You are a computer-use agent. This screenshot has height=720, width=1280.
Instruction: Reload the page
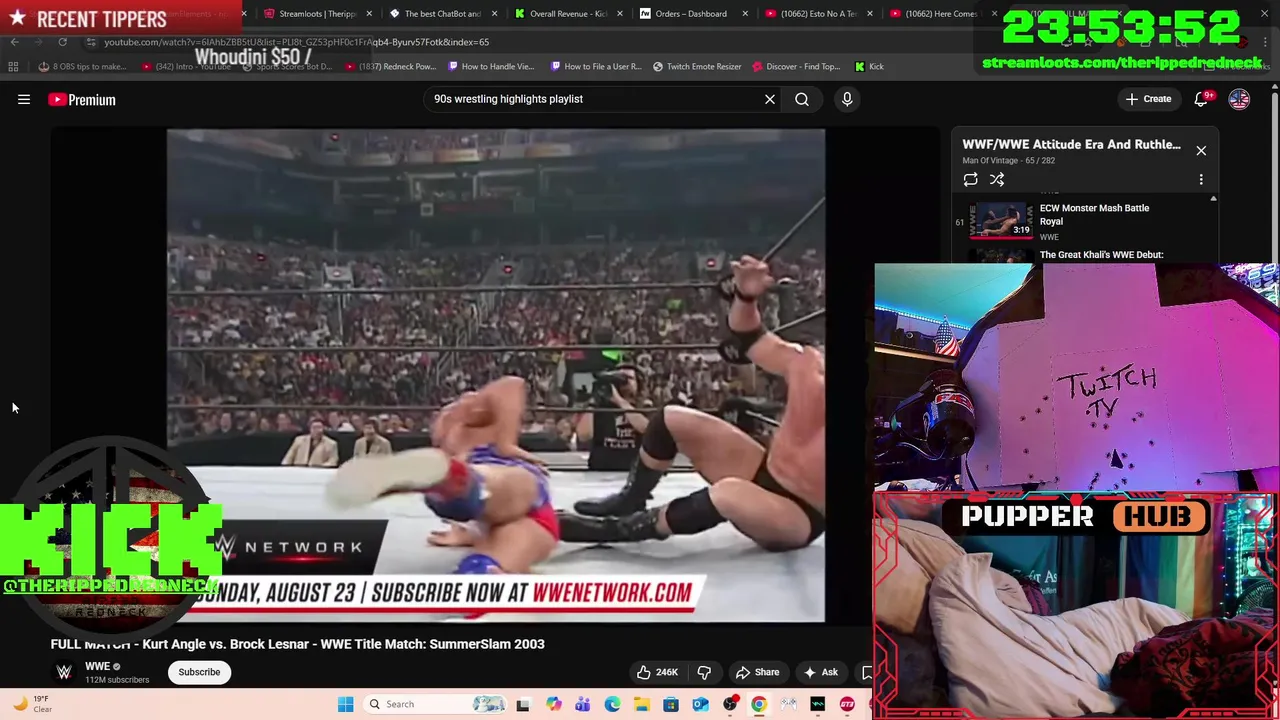point(62,42)
